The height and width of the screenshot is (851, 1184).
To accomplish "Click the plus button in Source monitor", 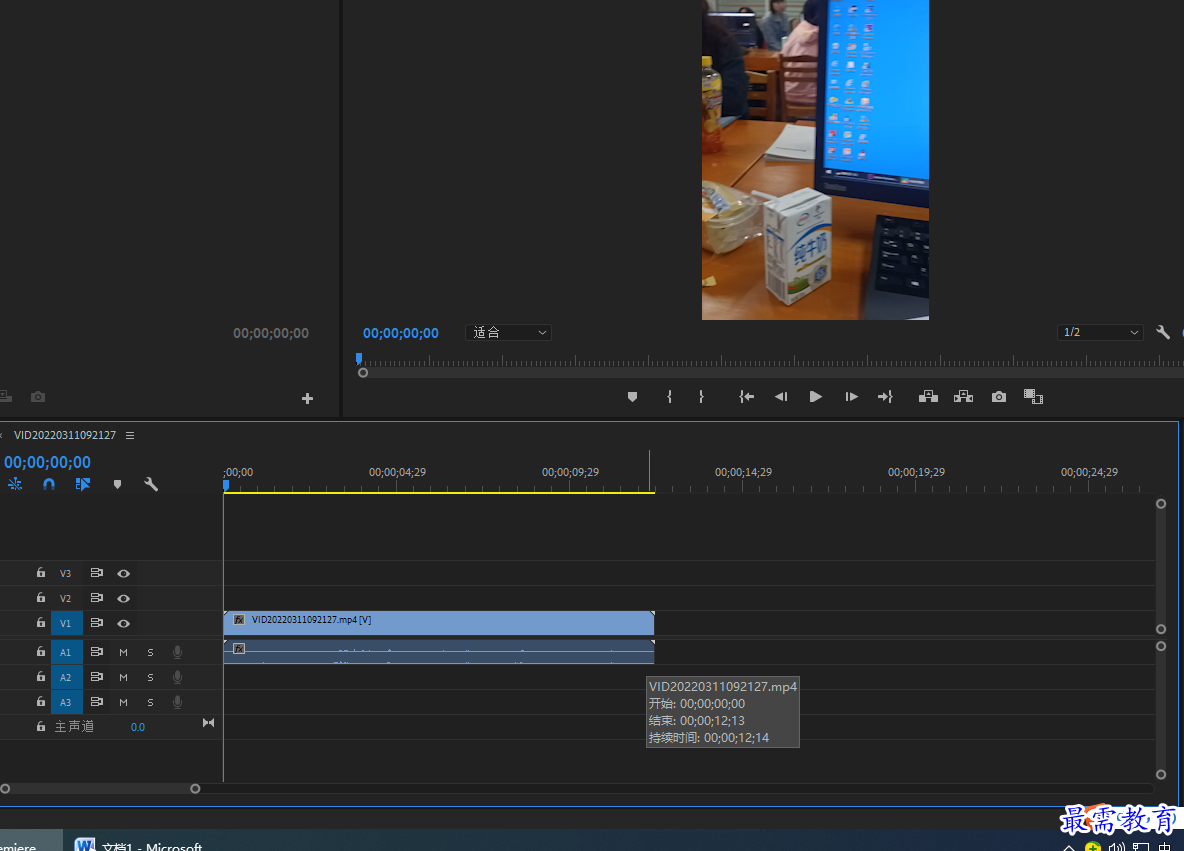I will tap(307, 398).
